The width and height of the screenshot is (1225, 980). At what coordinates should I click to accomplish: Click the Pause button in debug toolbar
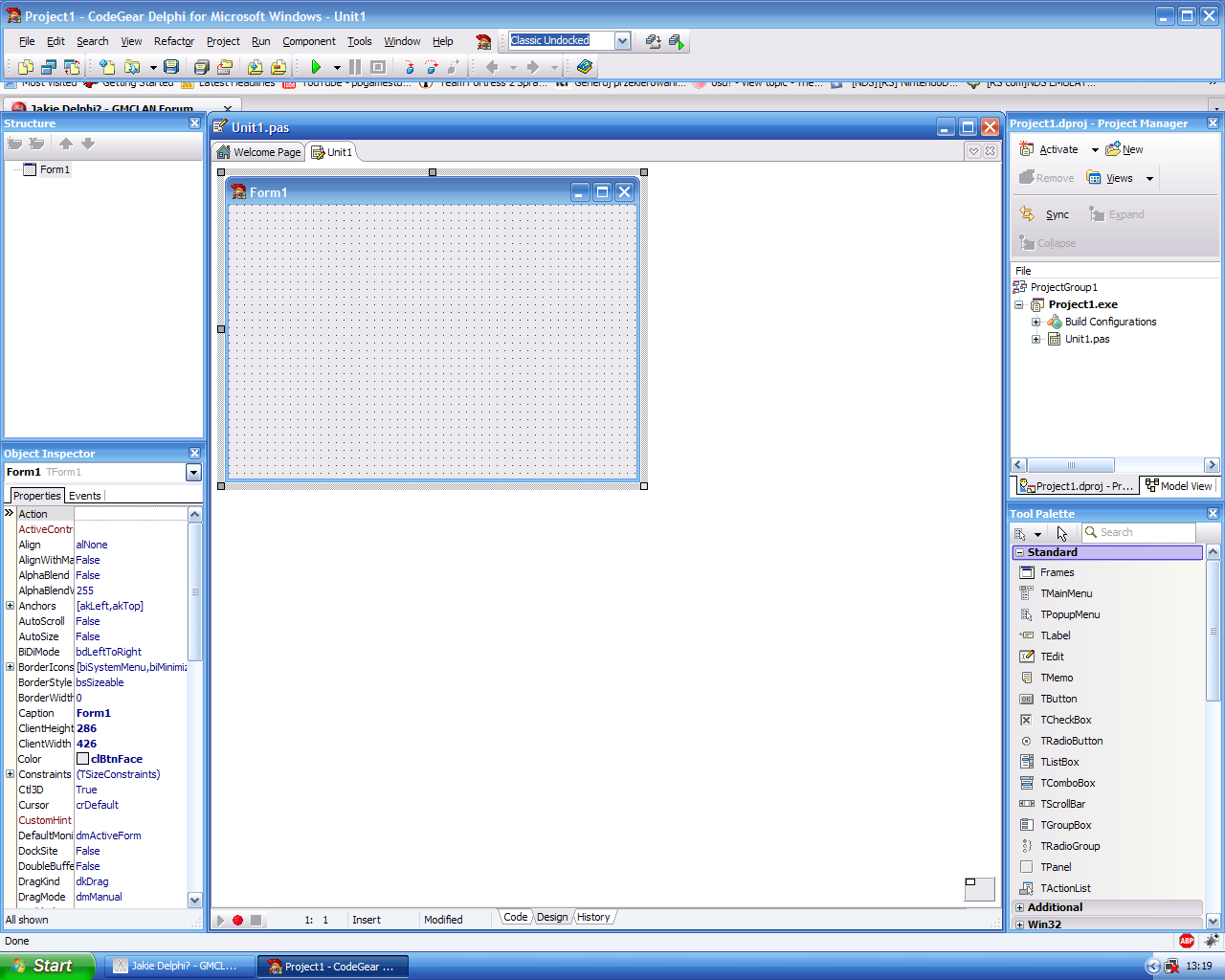(355, 67)
